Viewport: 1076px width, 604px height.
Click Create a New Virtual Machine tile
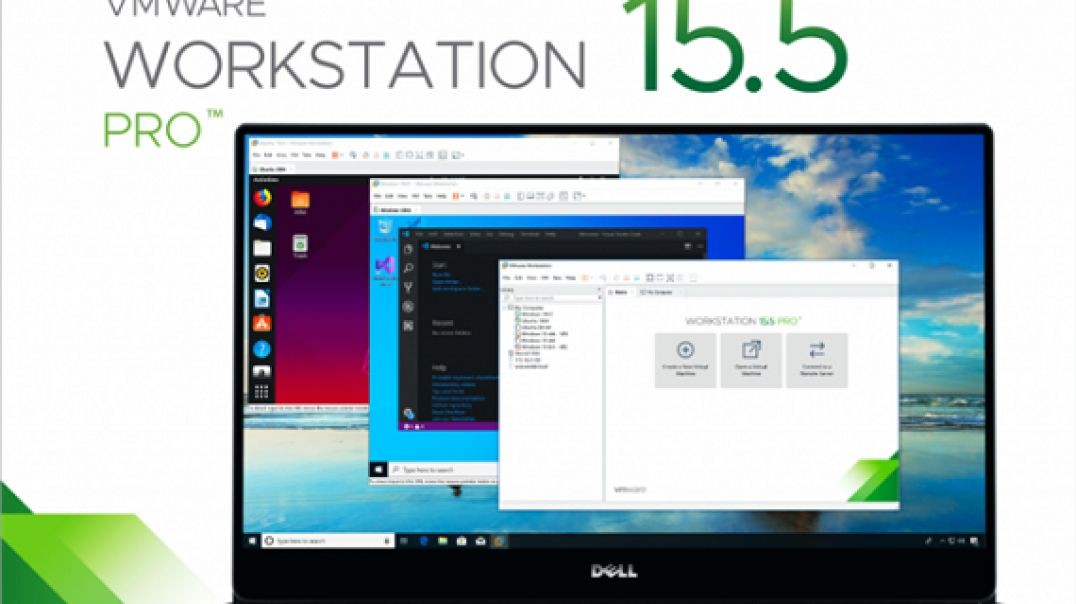pyautogui.click(x=685, y=360)
